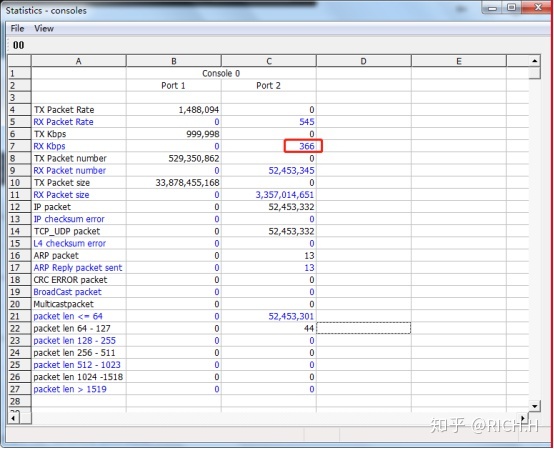The width and height of the screenshot is (554, 449).
Task: Select column A header
Action: click(x=78, y=61)
